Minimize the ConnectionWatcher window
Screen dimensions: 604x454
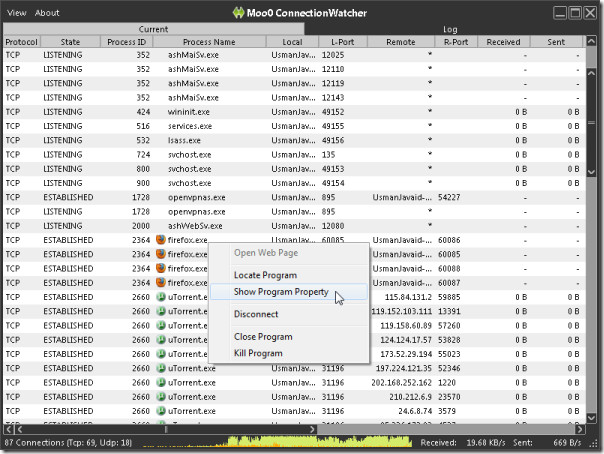tap(560, 13)
